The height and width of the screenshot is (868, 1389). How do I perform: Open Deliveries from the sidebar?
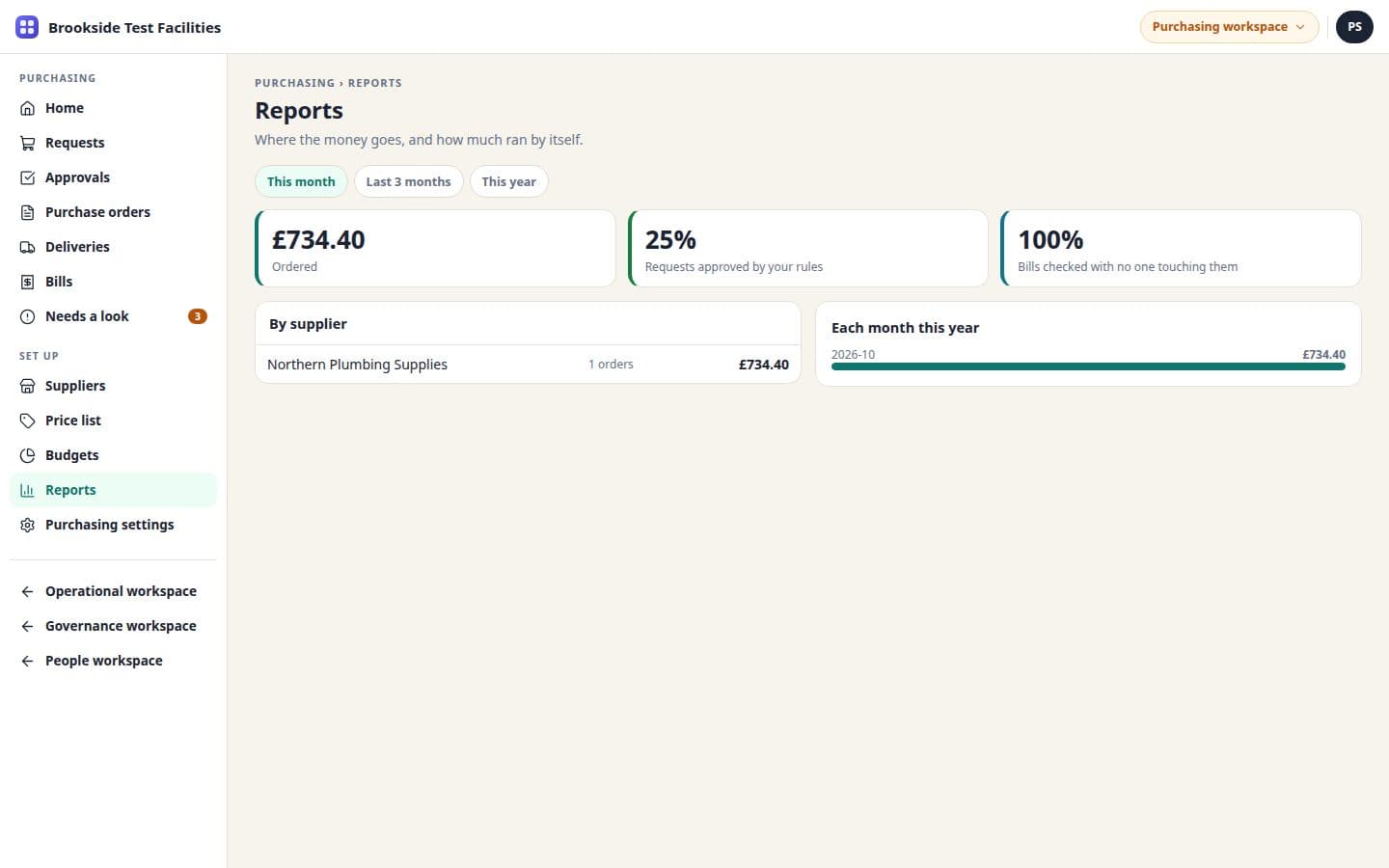pyautogui.click(x=113, y=247)
